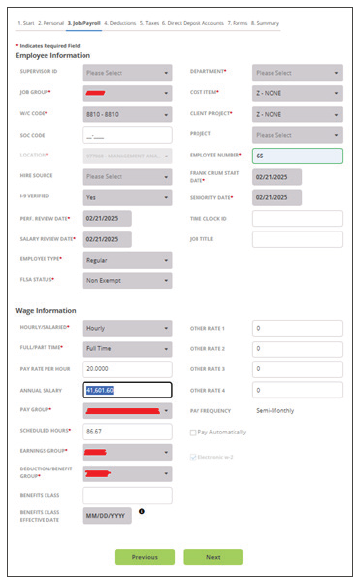361x582 pixels.
Task: Open the Earnings Group dropdown
Action: click(x=127, y=452)
